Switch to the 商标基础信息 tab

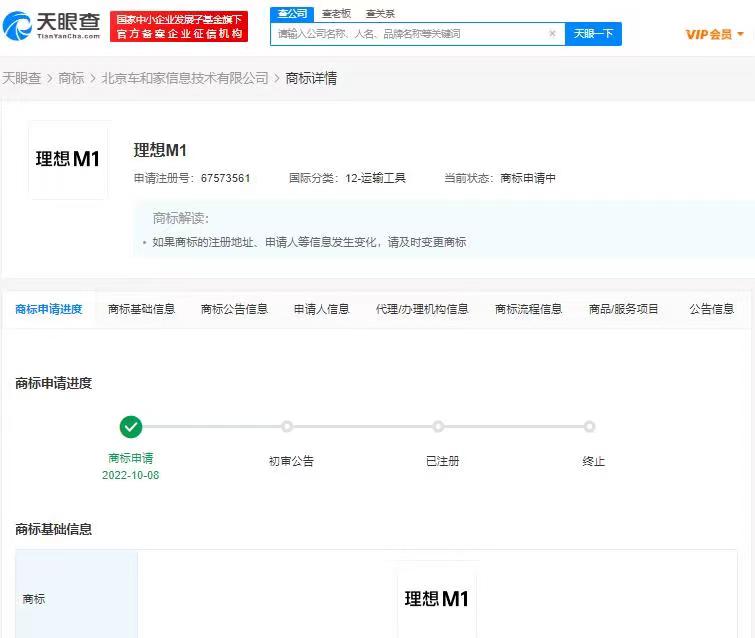(x=142, y=309)
